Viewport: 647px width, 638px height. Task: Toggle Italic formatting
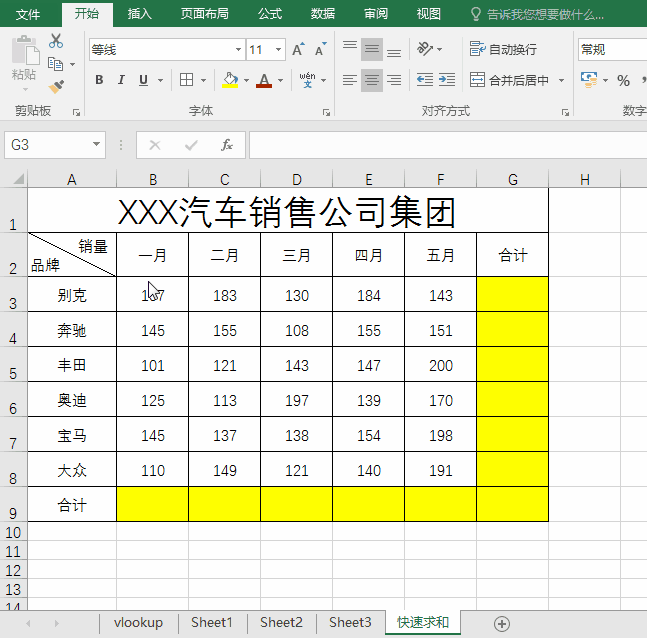pyautogui.click(x=121, y=80)
